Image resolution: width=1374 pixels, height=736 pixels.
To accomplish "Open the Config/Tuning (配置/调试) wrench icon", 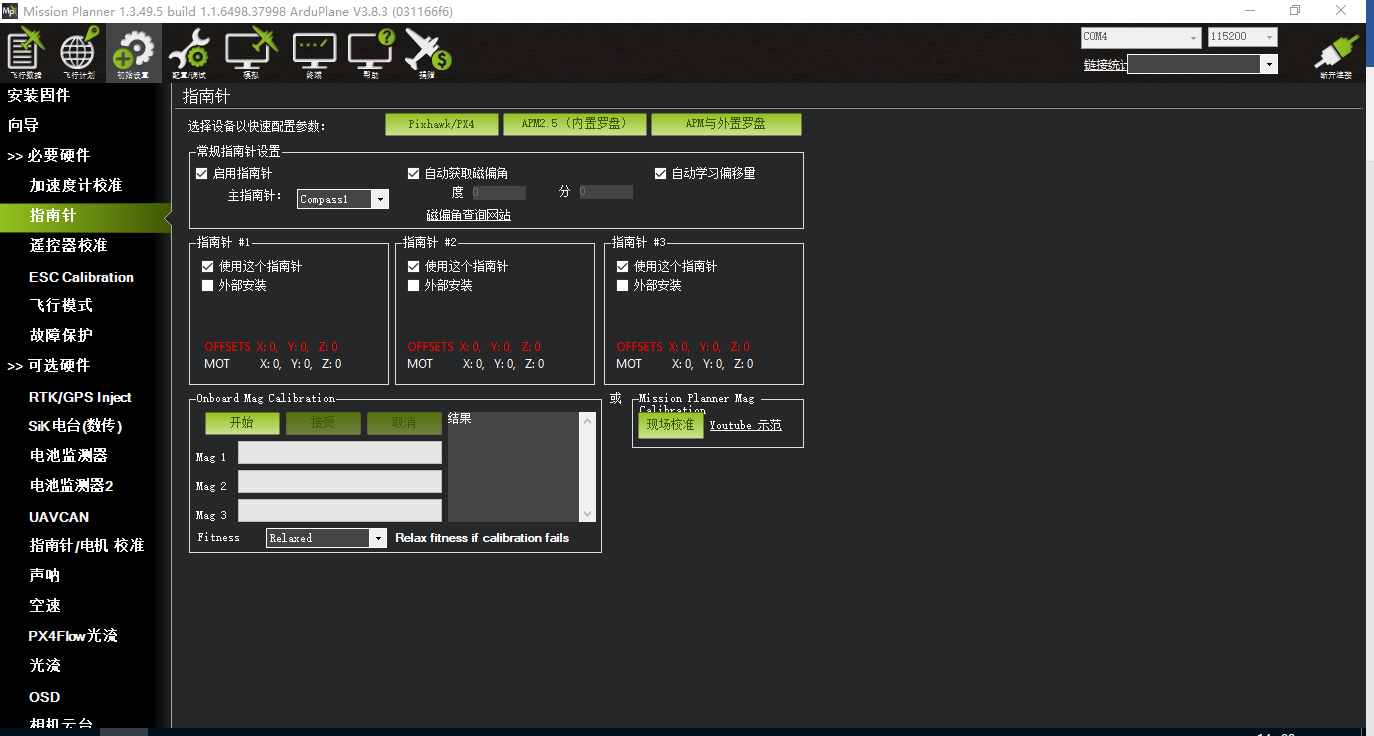I will (188, 53).
